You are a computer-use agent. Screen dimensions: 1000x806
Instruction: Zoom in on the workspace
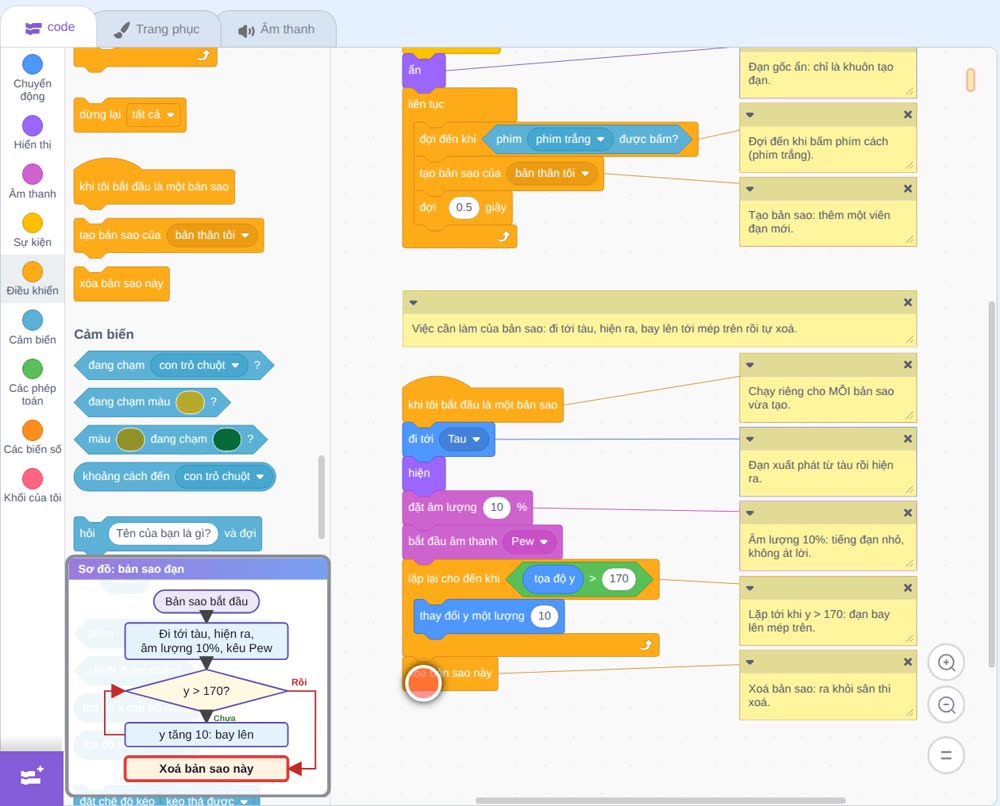tap(946, 663)
